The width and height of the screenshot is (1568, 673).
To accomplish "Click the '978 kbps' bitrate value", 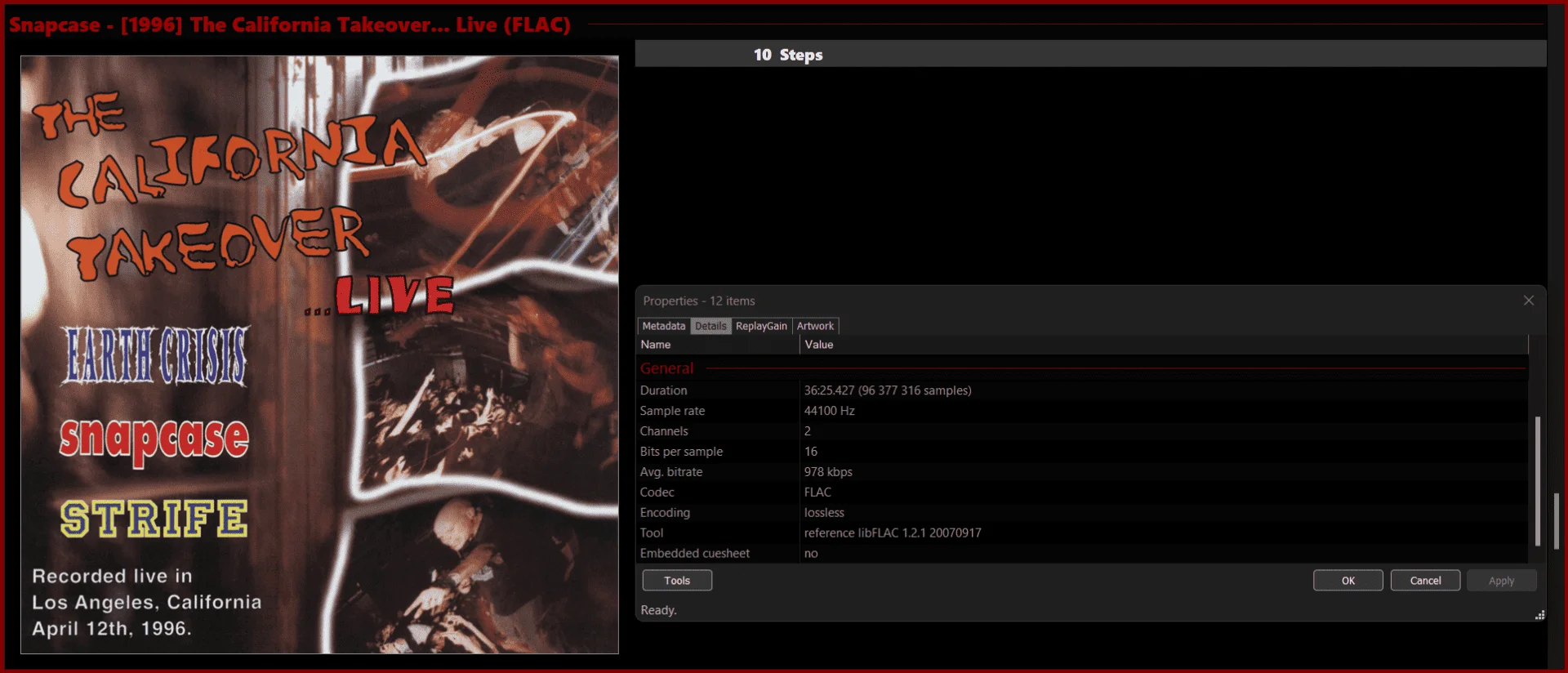I will point(828,472).
